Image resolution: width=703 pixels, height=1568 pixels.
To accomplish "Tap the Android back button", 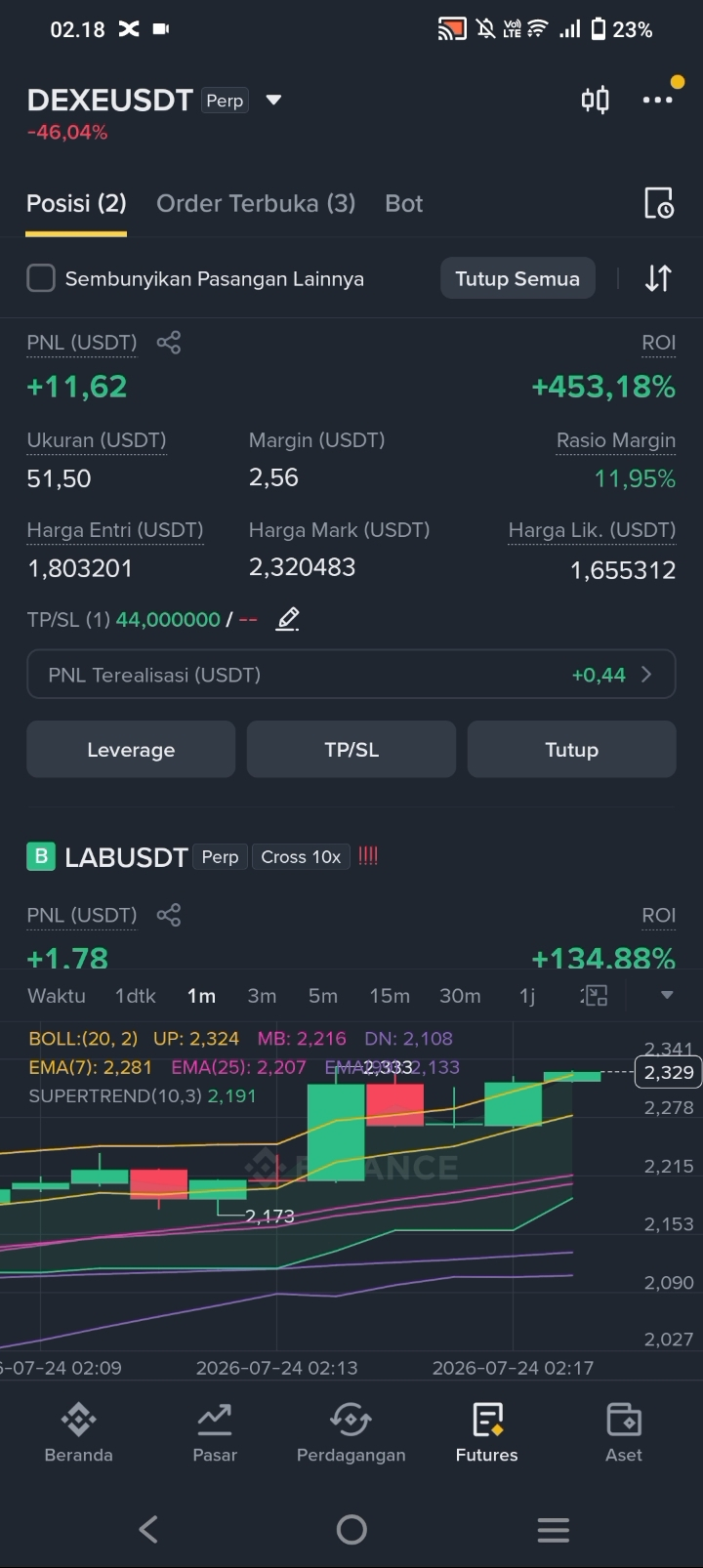I will pyautogui.click(x=148, y=1529).
